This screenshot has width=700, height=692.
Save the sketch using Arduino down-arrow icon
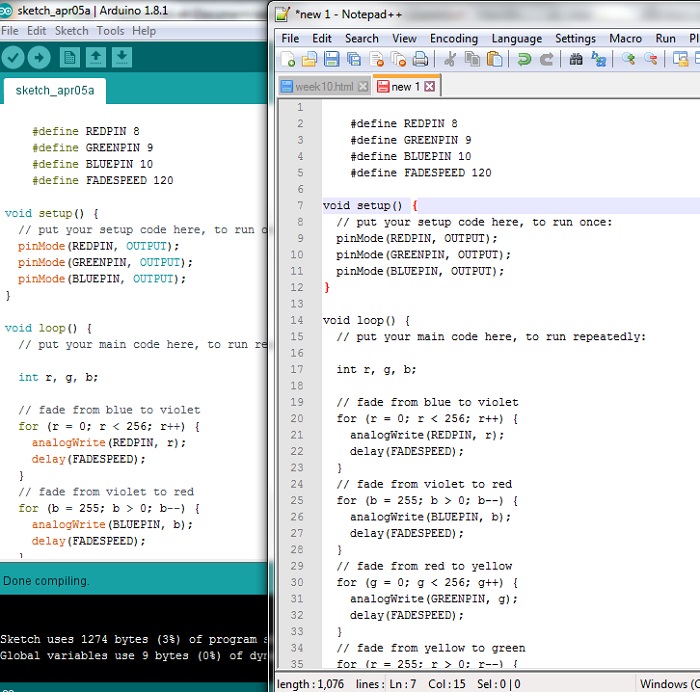pos(122,58)
